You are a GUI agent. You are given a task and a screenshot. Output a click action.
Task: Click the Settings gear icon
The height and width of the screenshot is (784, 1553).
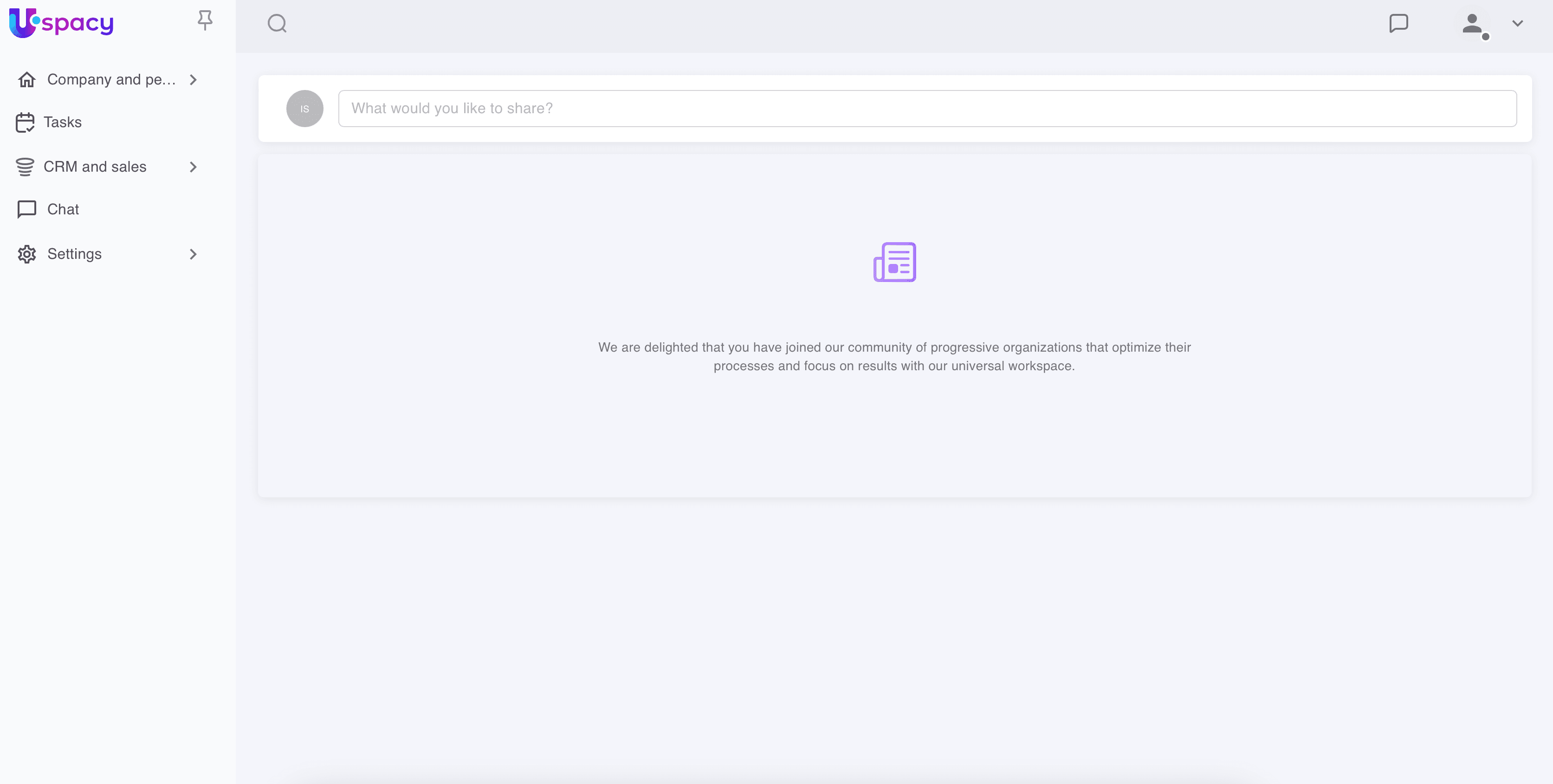point(26,254)
